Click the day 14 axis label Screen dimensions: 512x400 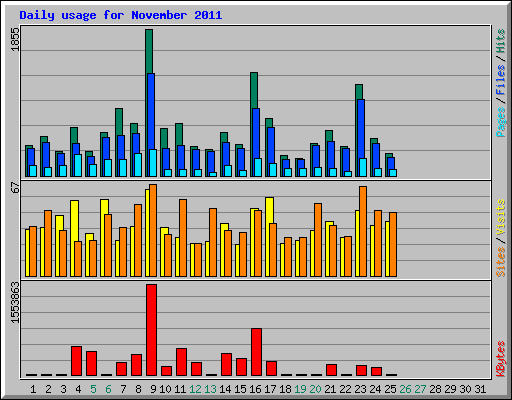pos(225,389)
